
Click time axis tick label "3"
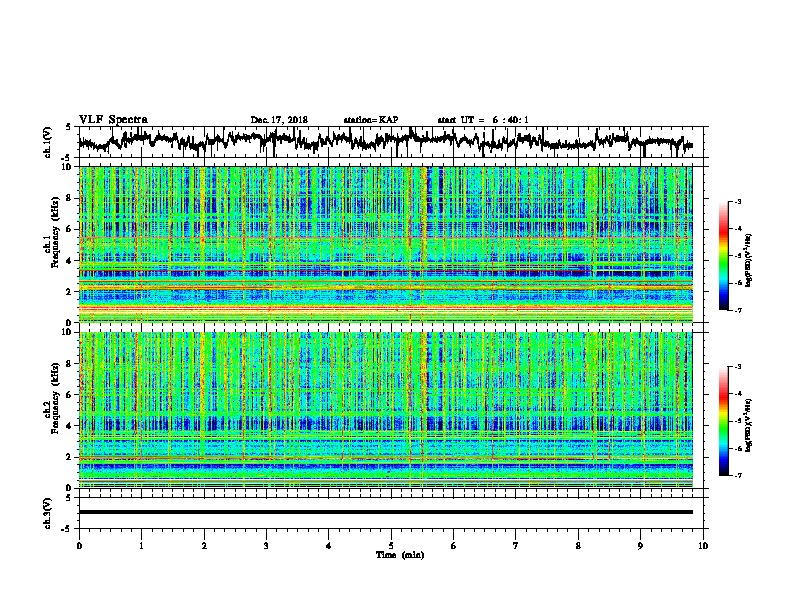point(266,546)
